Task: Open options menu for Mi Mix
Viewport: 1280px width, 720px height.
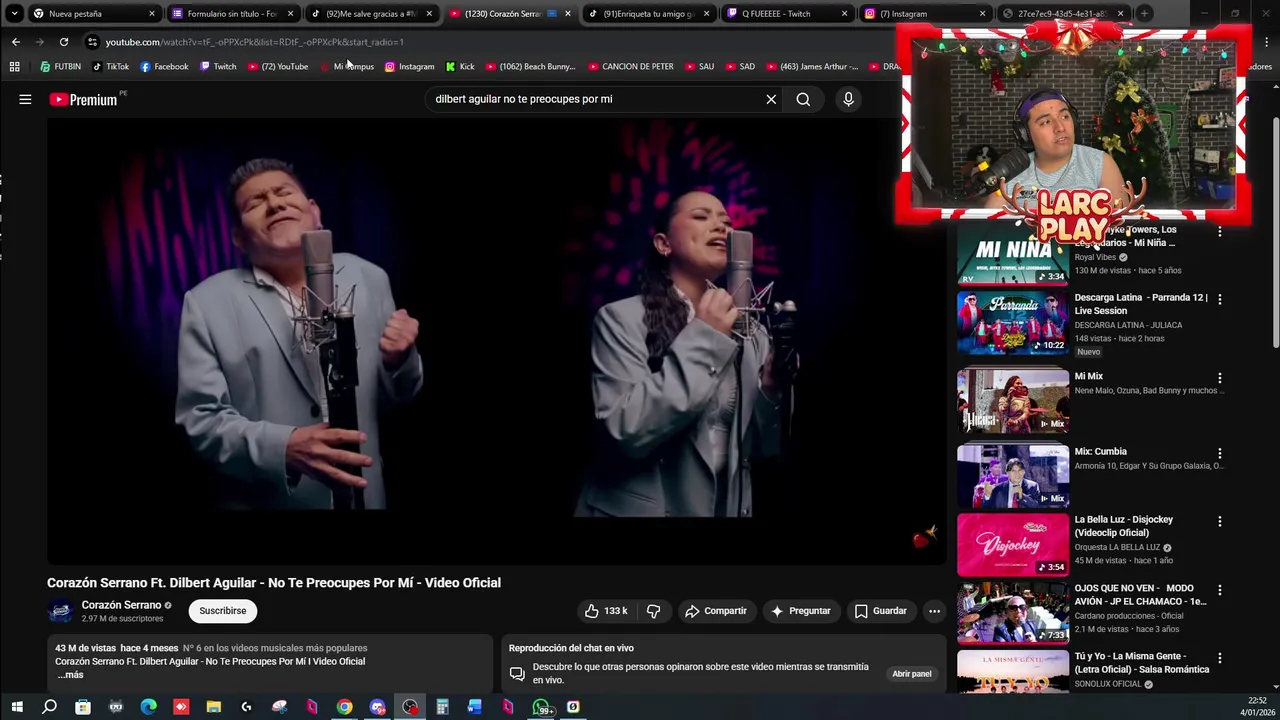Action: point(1219,378)
